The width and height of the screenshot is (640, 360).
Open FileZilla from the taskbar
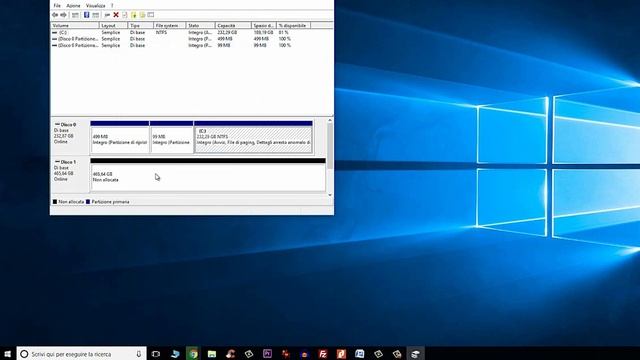tap(323, 353)
